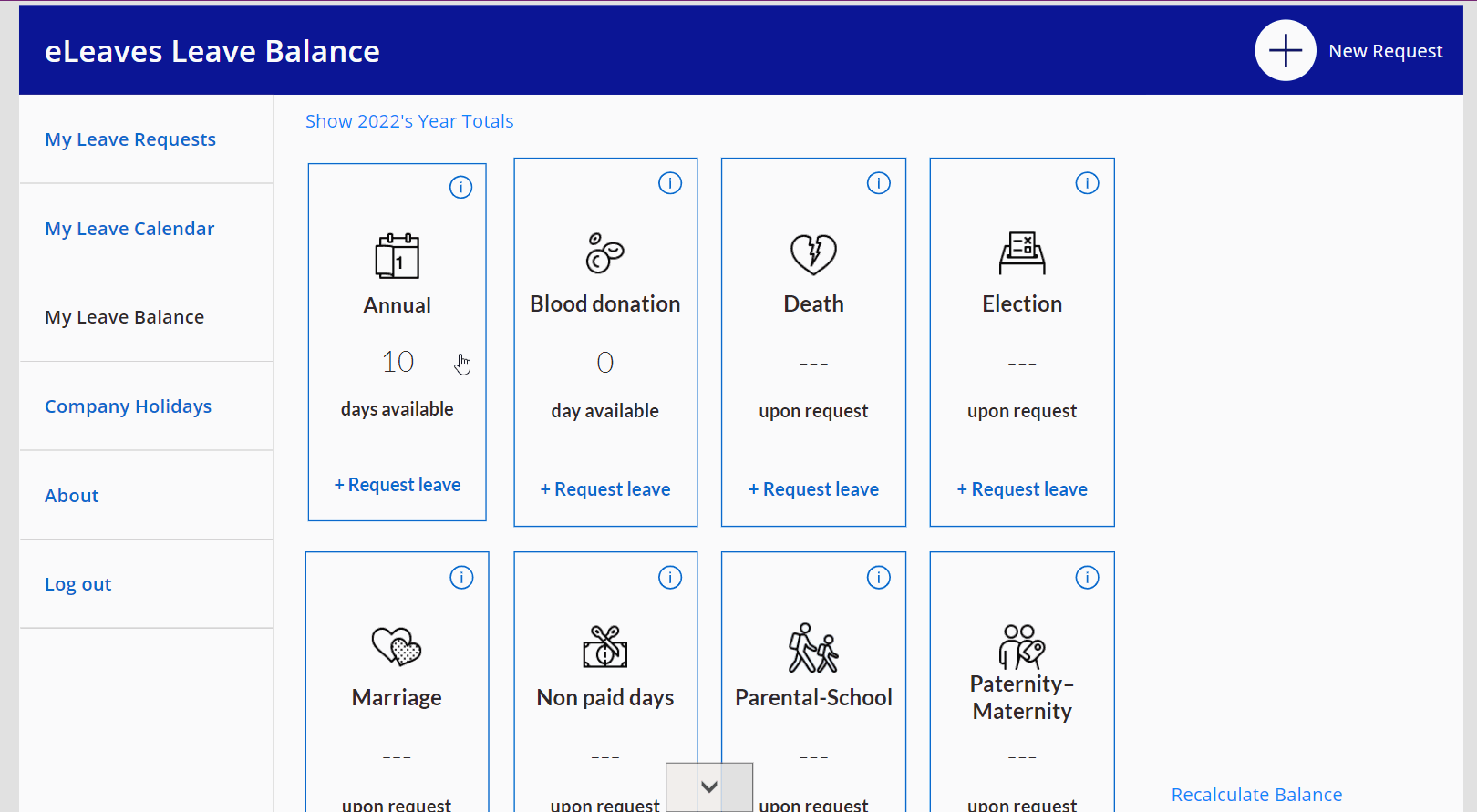Click the New Request label
Image resolution: width=1477 pixels, height=812 pixels.
(x=1386, y=51)
